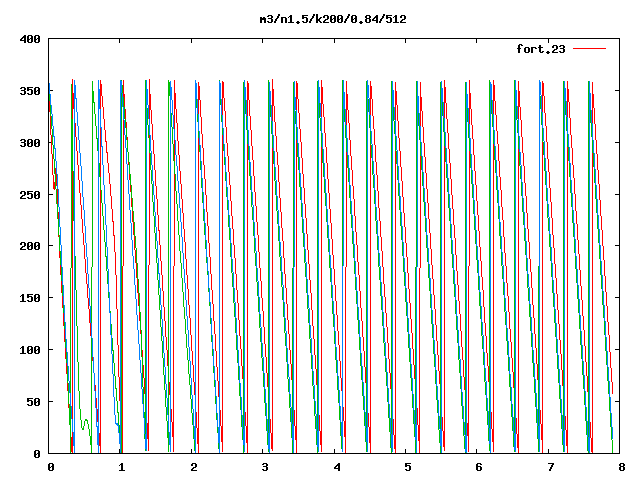Viewport: 640px width, 480px height.
Task: Click x-axis label 1
Action: pos(122,467)
